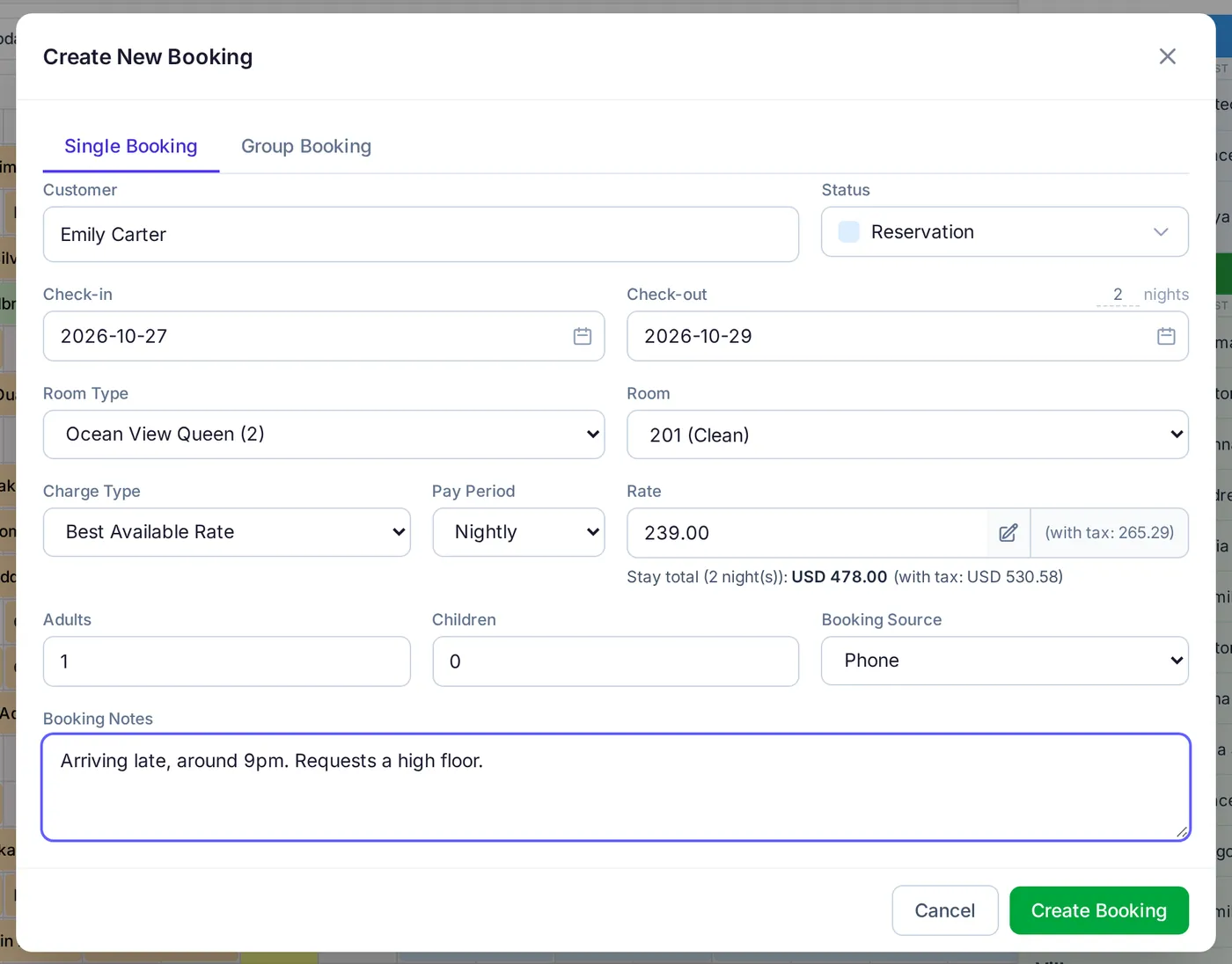Click the stay total USD 478.00 text
The image size is (1232, 964).
pos(840,577)
